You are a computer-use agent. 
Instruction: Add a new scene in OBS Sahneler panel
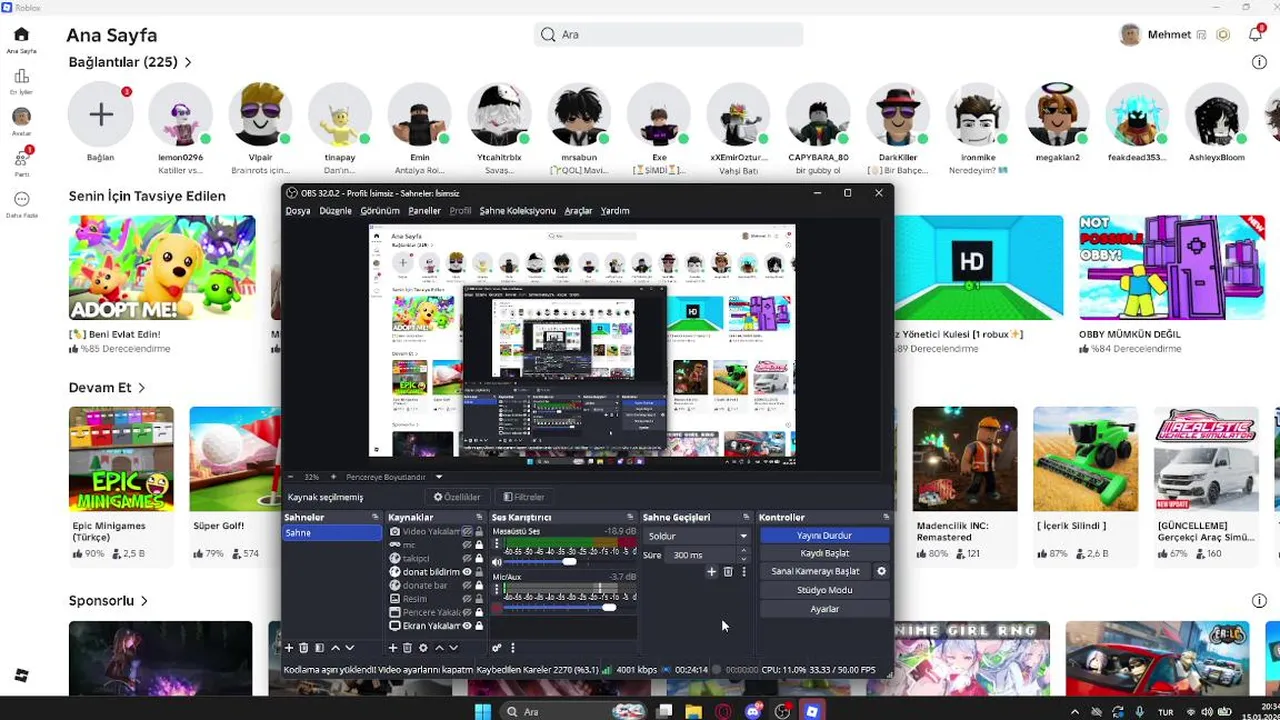tap(289, 648)
